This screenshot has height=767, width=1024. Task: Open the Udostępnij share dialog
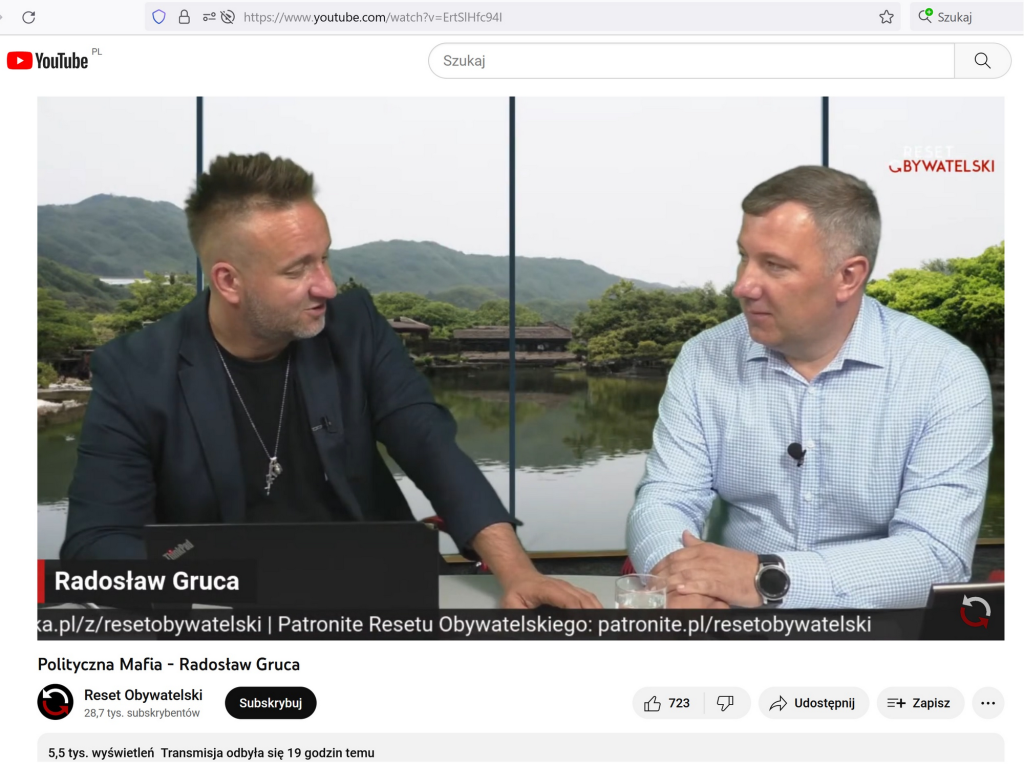[812, 703]
